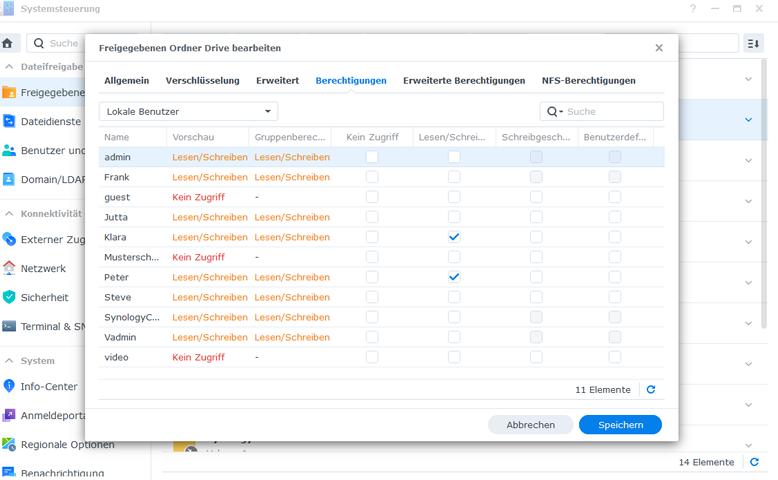Collapse the System section

[x=9, y=361]
